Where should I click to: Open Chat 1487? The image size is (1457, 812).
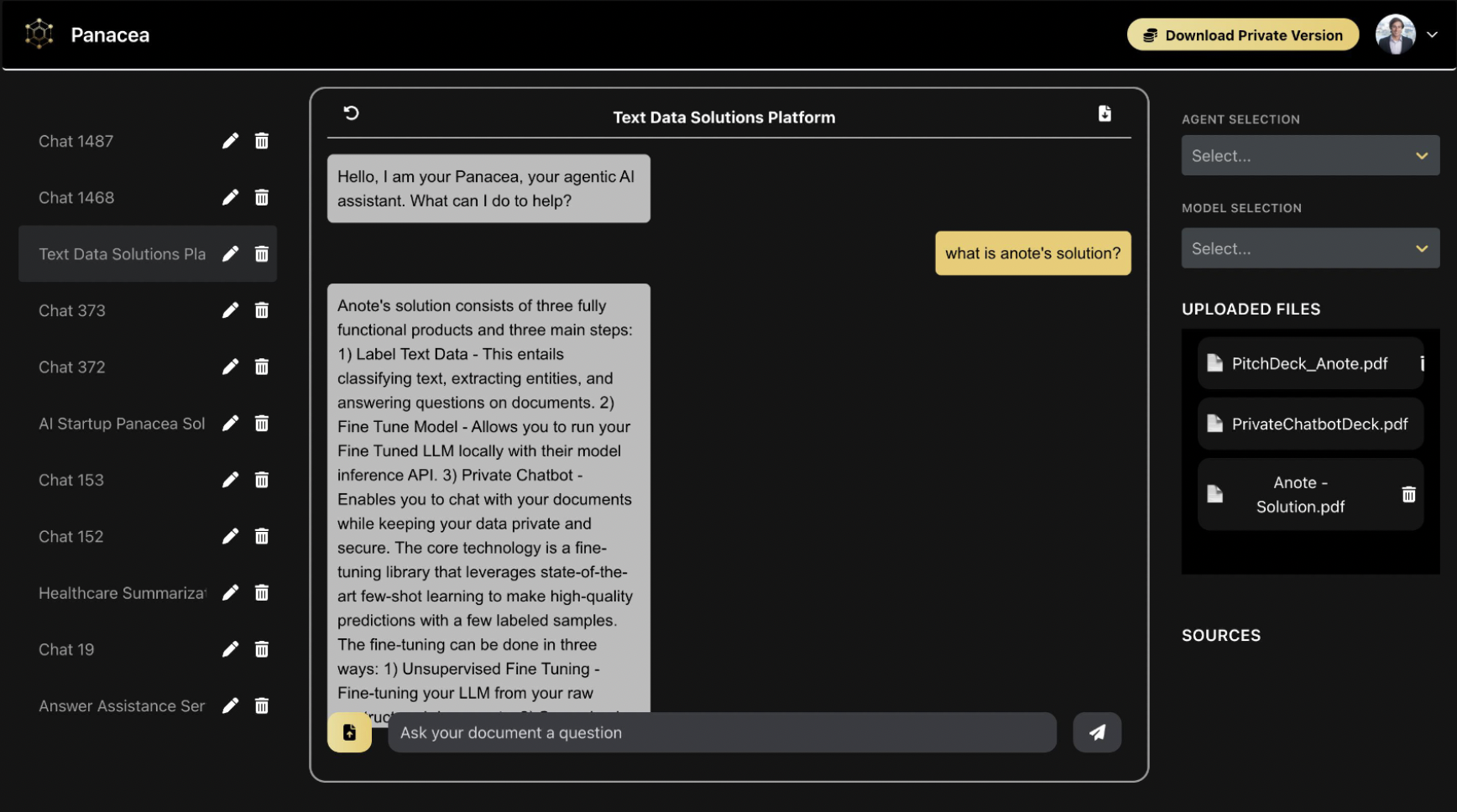(x=76, y=141)
